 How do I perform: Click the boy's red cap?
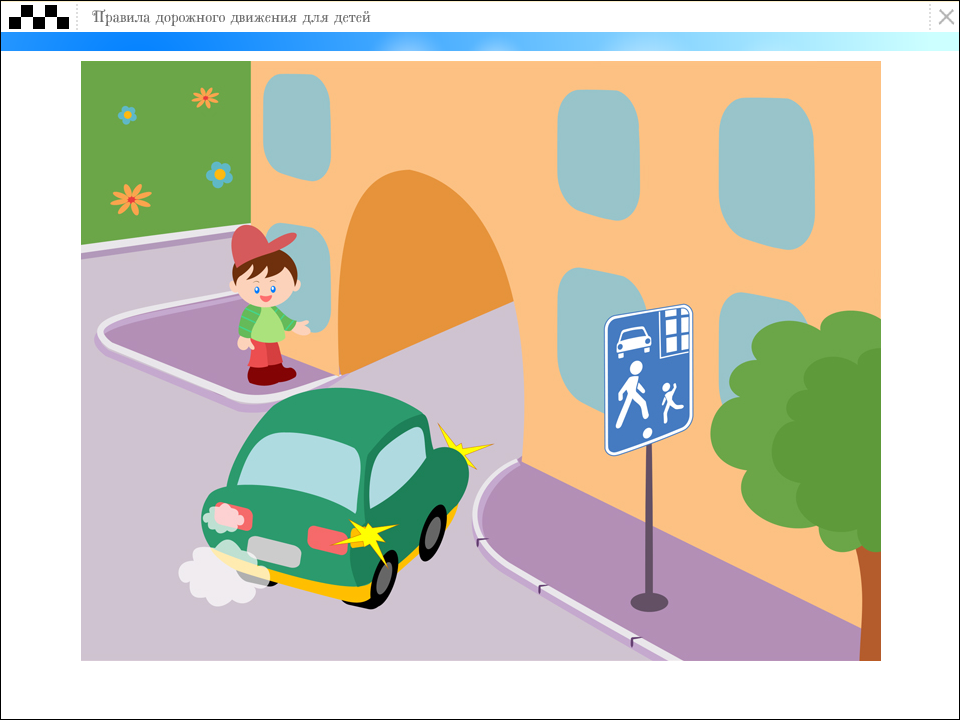(x=258, y=245)
